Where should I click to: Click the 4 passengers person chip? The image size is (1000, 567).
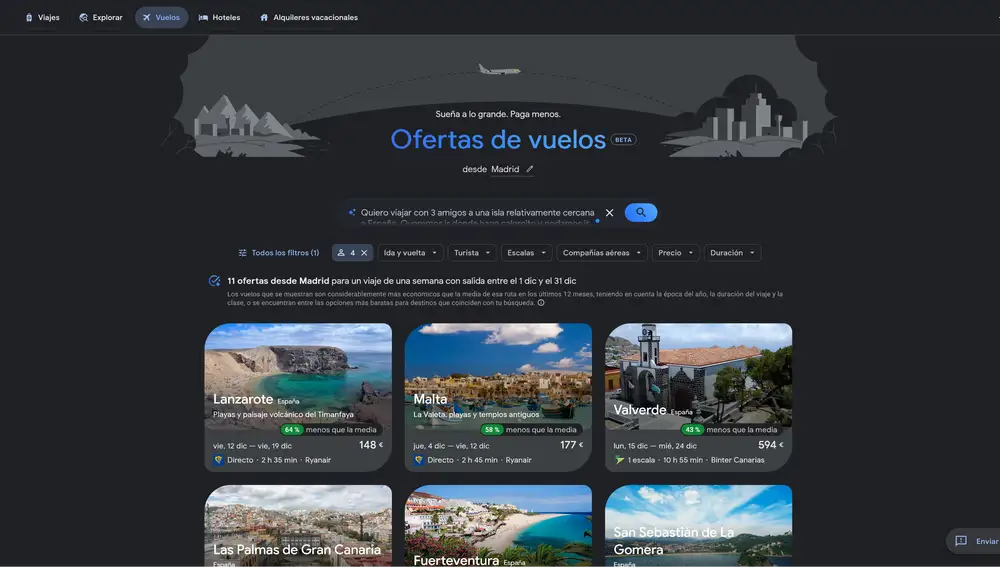click(346, 253)
